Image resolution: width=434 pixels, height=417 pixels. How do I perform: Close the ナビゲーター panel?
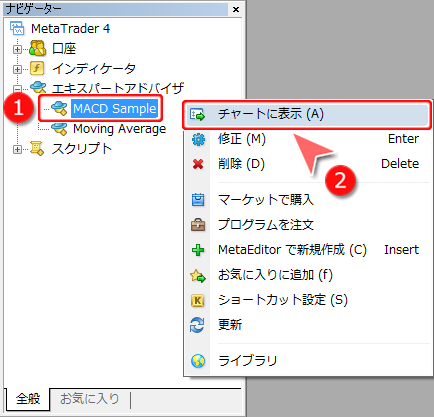[x=236, y=9]
